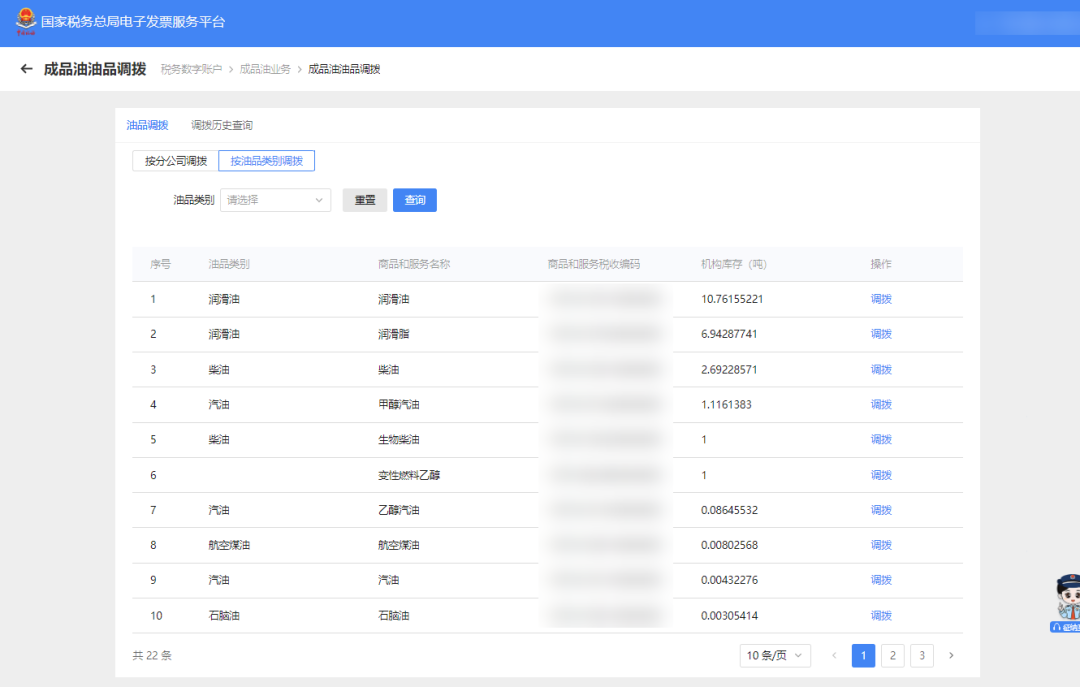Click the tax bureau emblem logo
1080x687 pixels.
point(25,22)
